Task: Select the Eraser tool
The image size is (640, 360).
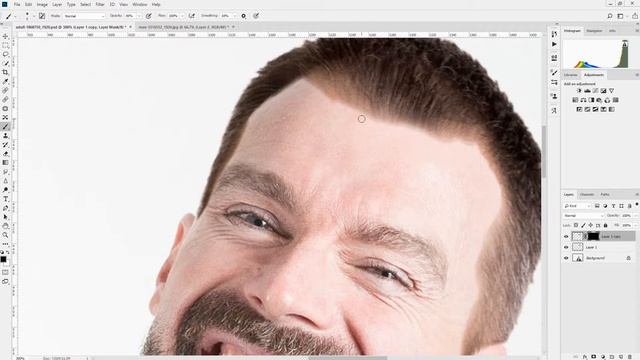Action: [x=5, y=154]
